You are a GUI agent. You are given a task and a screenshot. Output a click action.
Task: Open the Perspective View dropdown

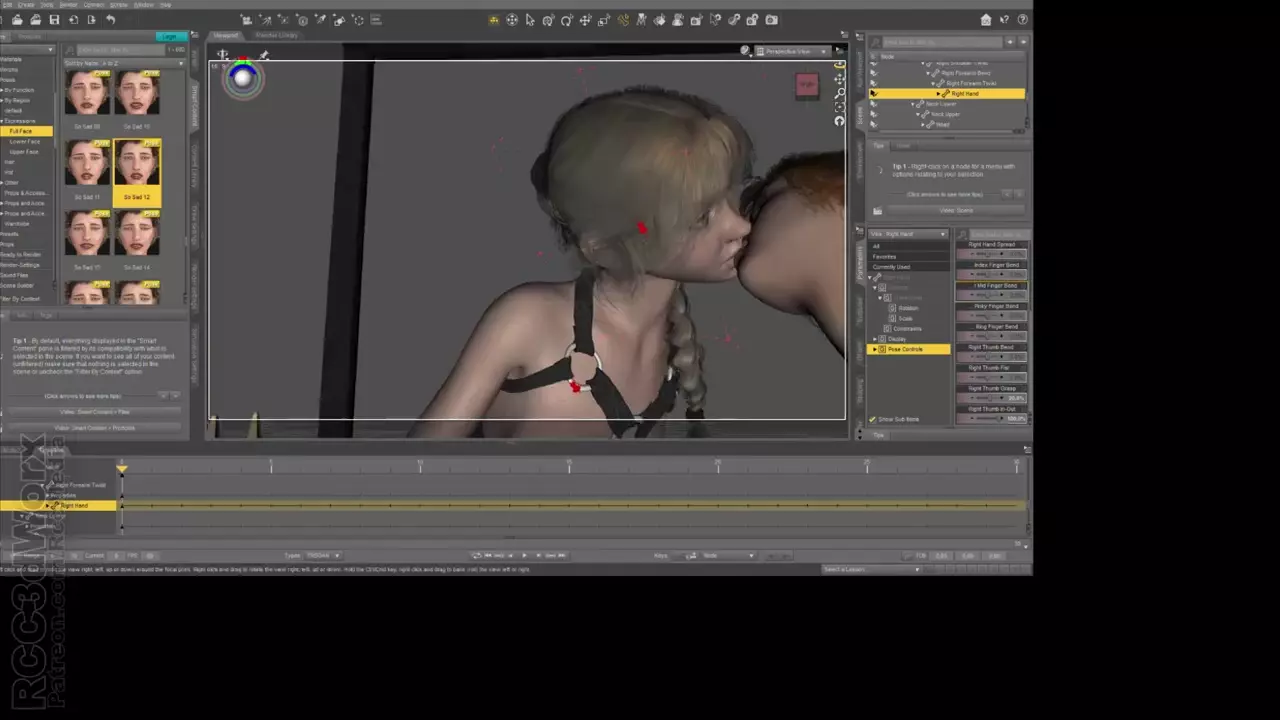(795, 51)
